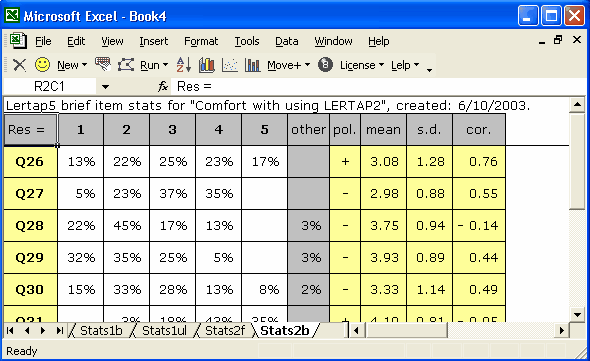Viewport: 590px width, 361px height.
Task: Open the License dropdown
Action: pos(362,65)
